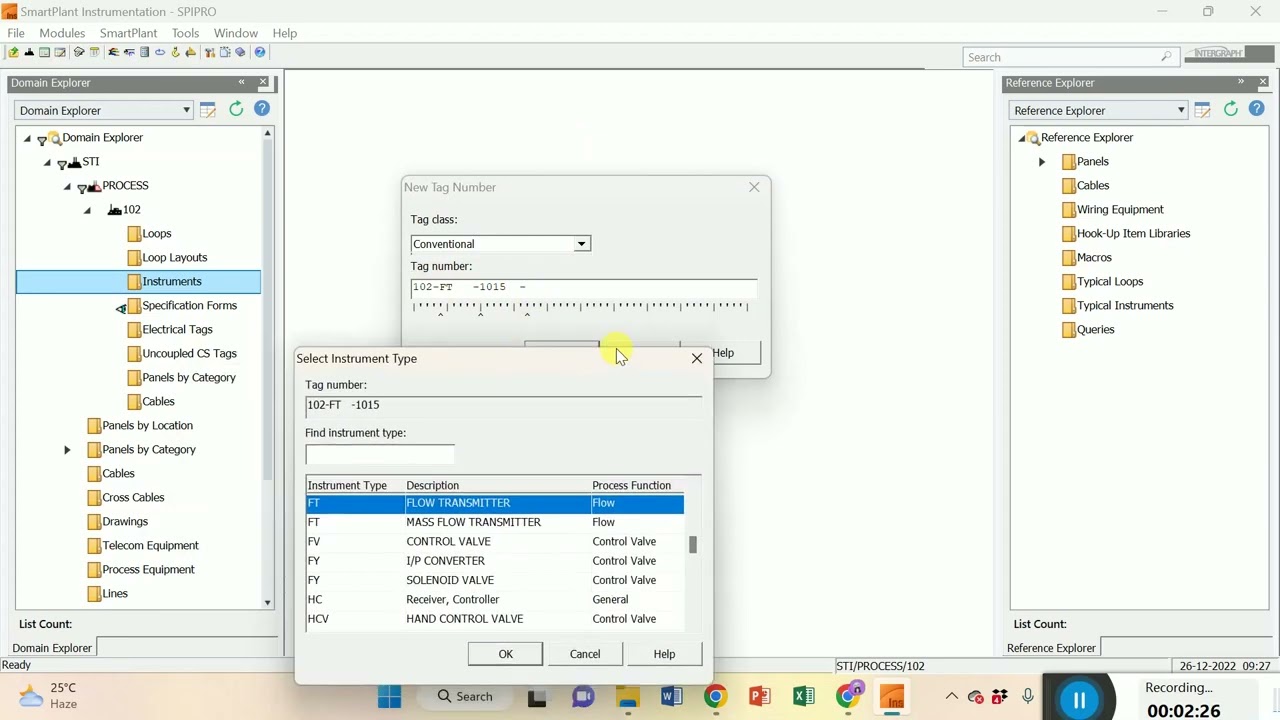Click Help in Select Instrument Type dialog
This screenshot has width=1280, height=720.
664,654
